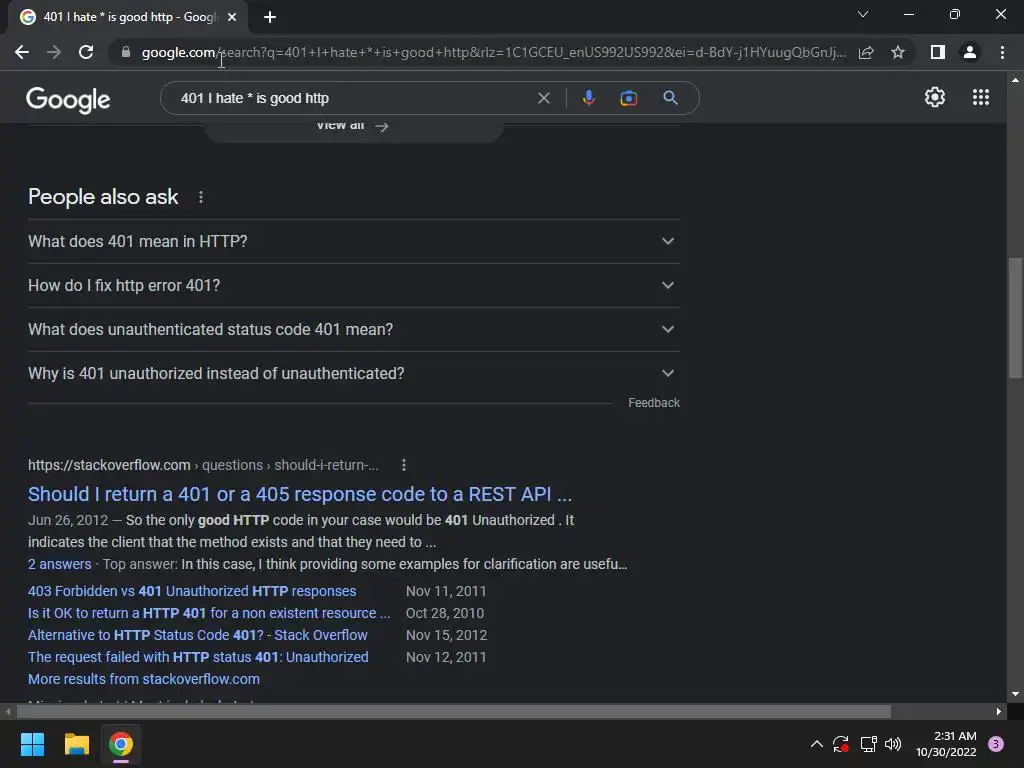Open the notification center badge
The height and width of the screenshot is (768, 1024).
tap(996, 744)
